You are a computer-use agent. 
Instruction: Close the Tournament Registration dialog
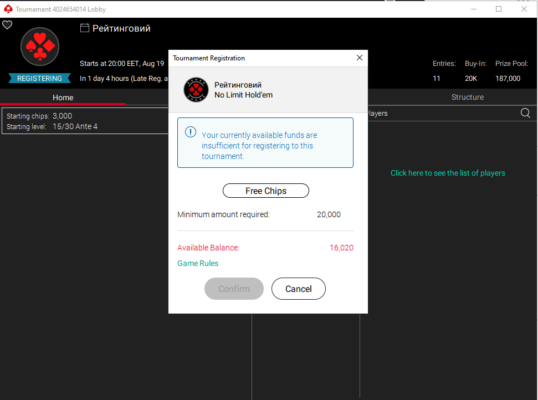[x=359, y=58]
